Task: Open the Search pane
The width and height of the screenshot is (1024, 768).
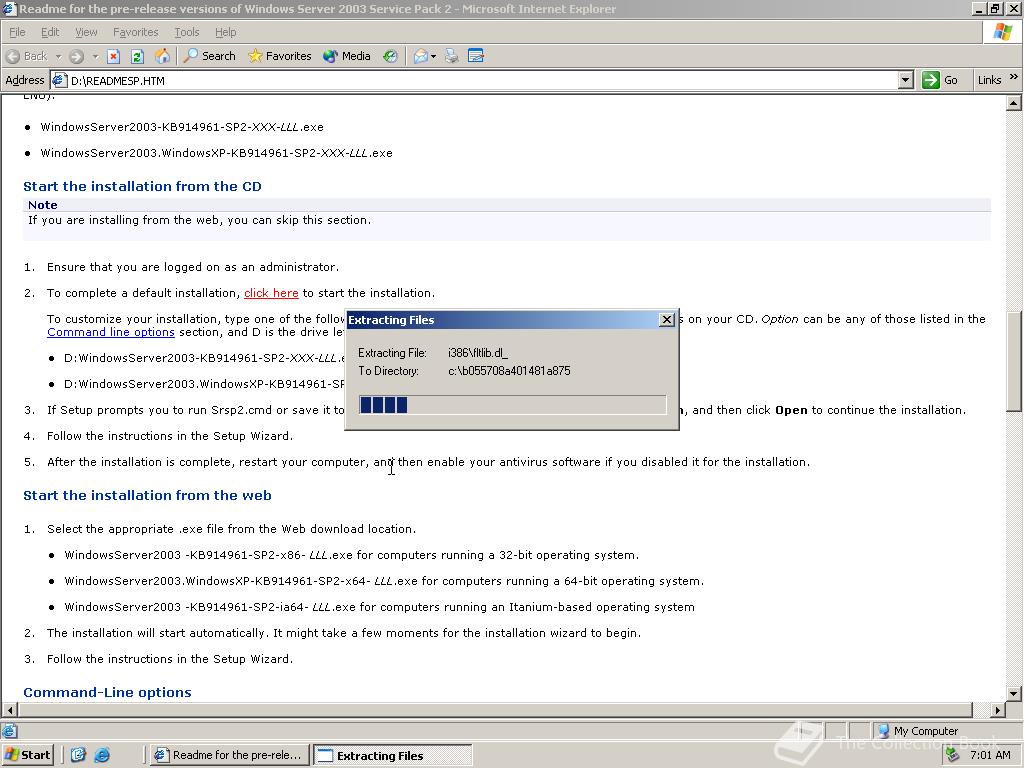Action: pyautogui.click(x=210, y=56)
